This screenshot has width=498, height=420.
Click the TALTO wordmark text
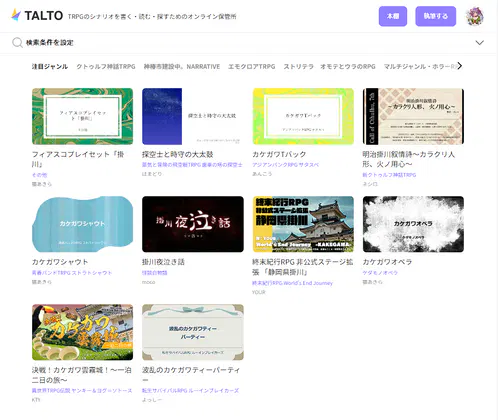pyautogui.click(x=44, y=16)
